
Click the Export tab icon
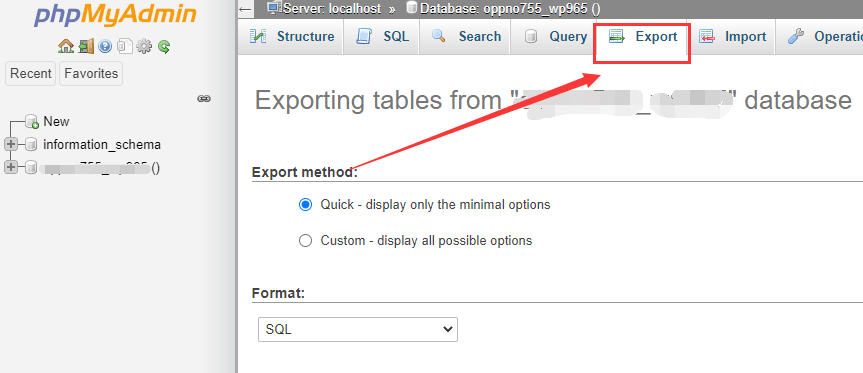[616, 37]
